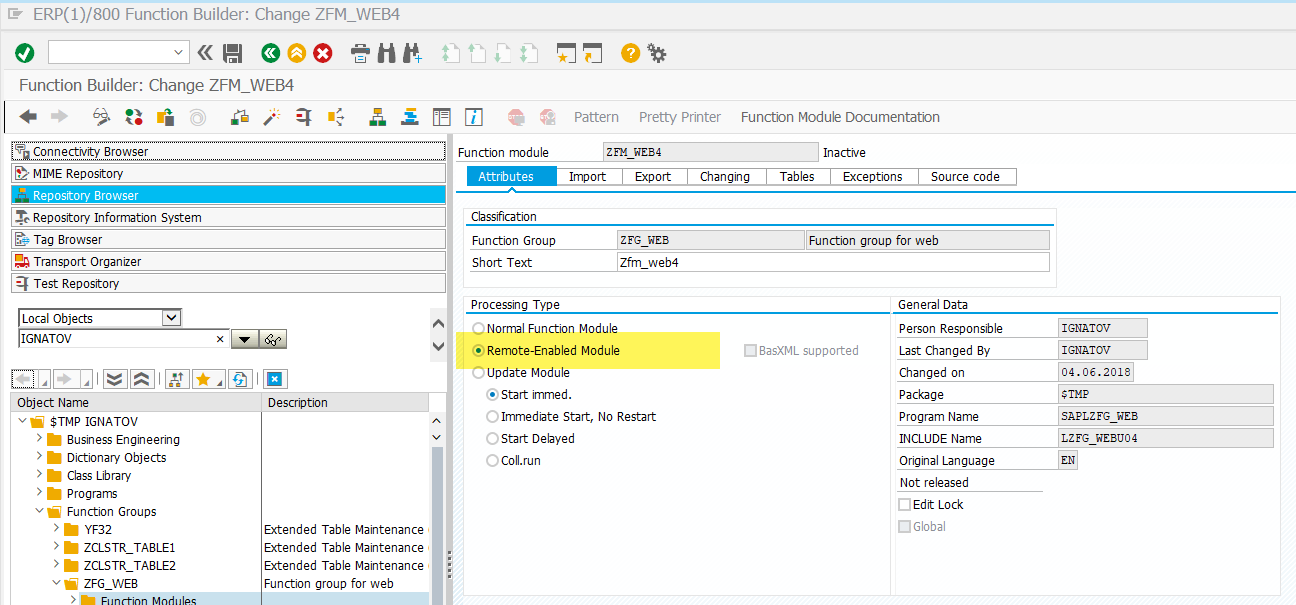1296x605 pixels.
Task: Select the Start Delayed radio option
Action: [492, 438]
